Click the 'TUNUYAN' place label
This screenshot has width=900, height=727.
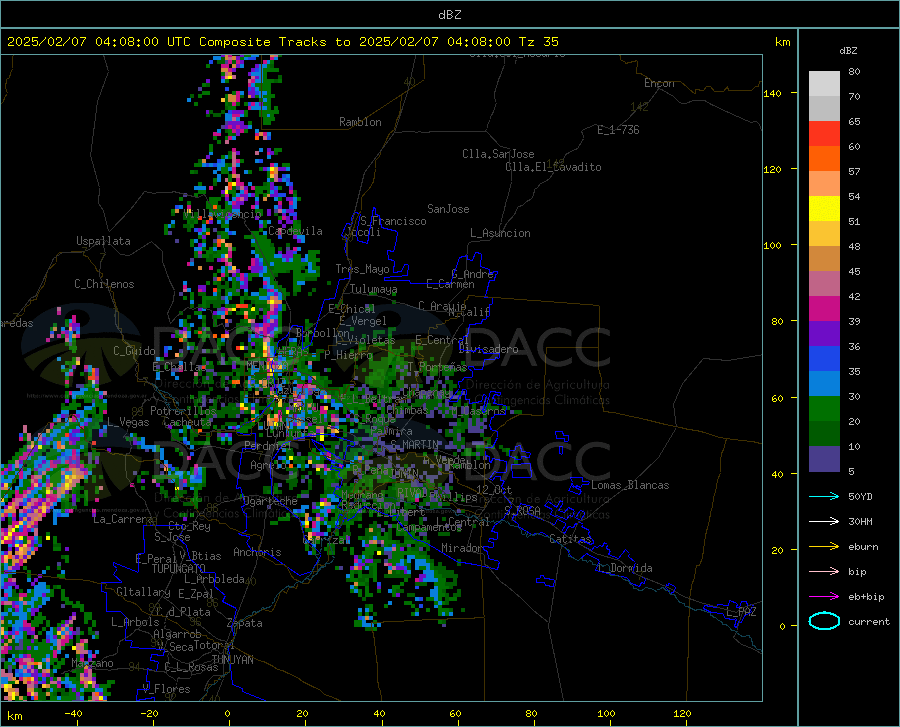tap(232, 660)
